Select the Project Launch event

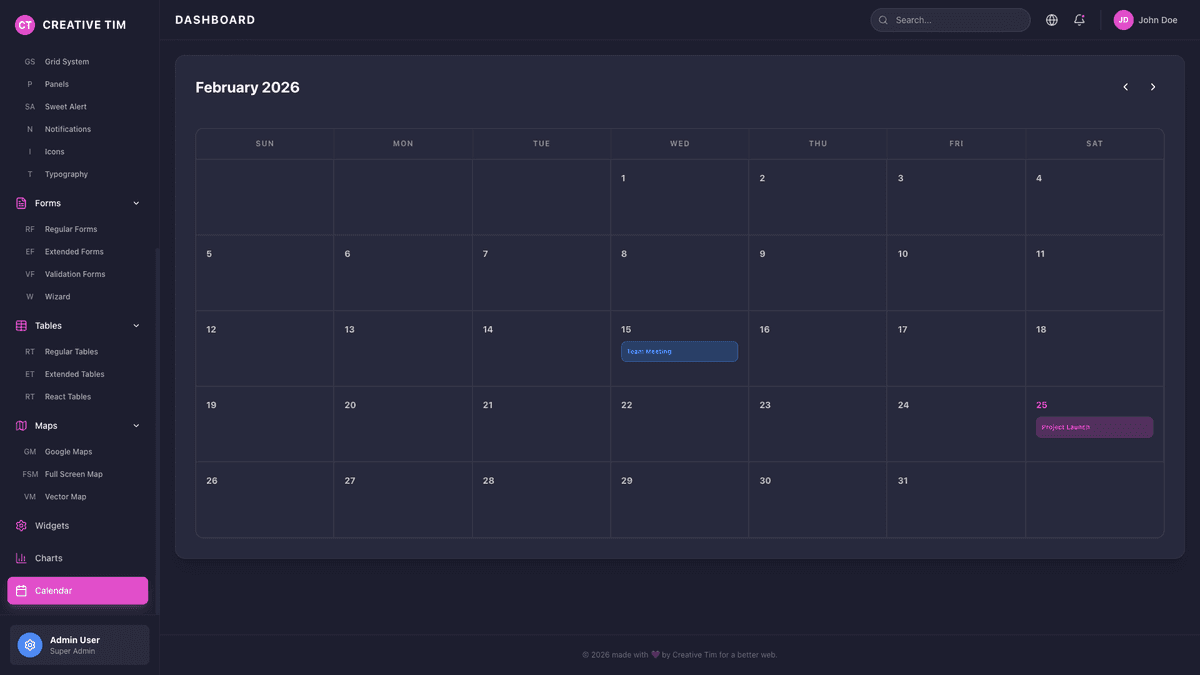(1094, 427)
